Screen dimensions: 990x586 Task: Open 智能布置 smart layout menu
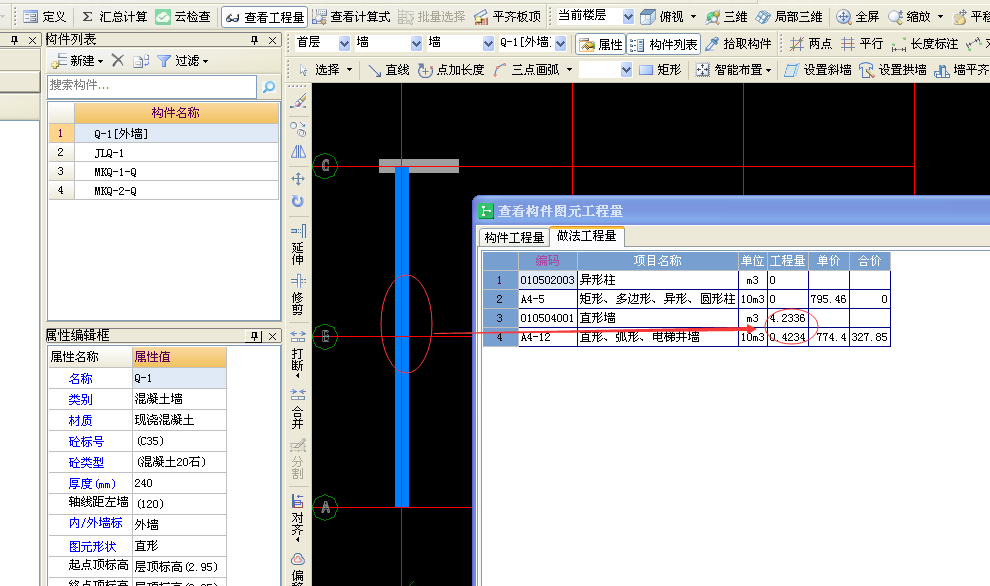click(734, 69)
